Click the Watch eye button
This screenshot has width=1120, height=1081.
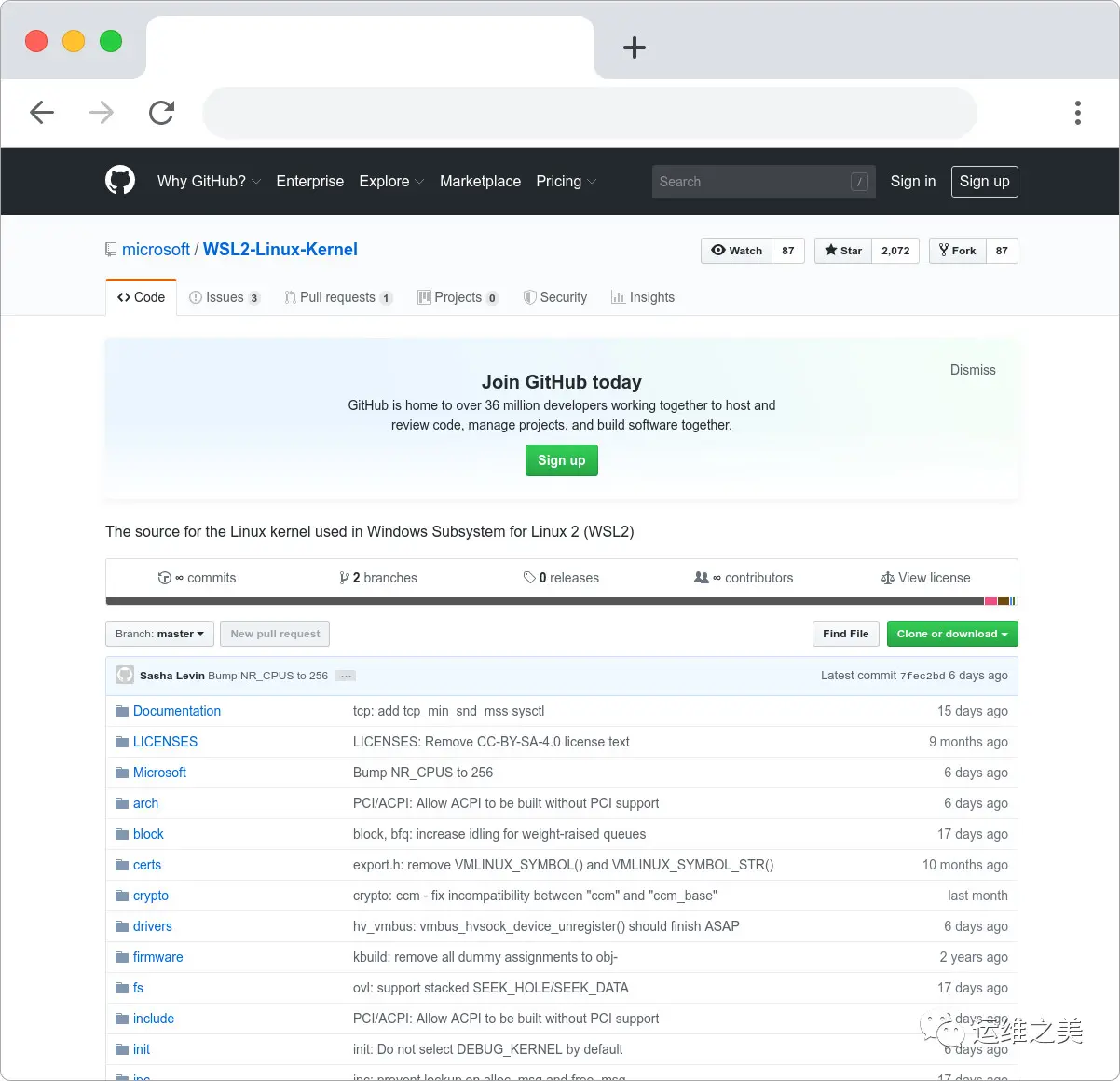point(737,251)
